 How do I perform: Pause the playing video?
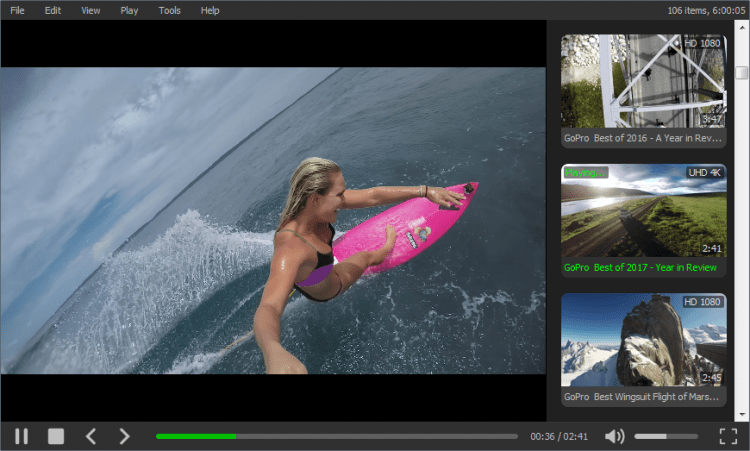21,436
